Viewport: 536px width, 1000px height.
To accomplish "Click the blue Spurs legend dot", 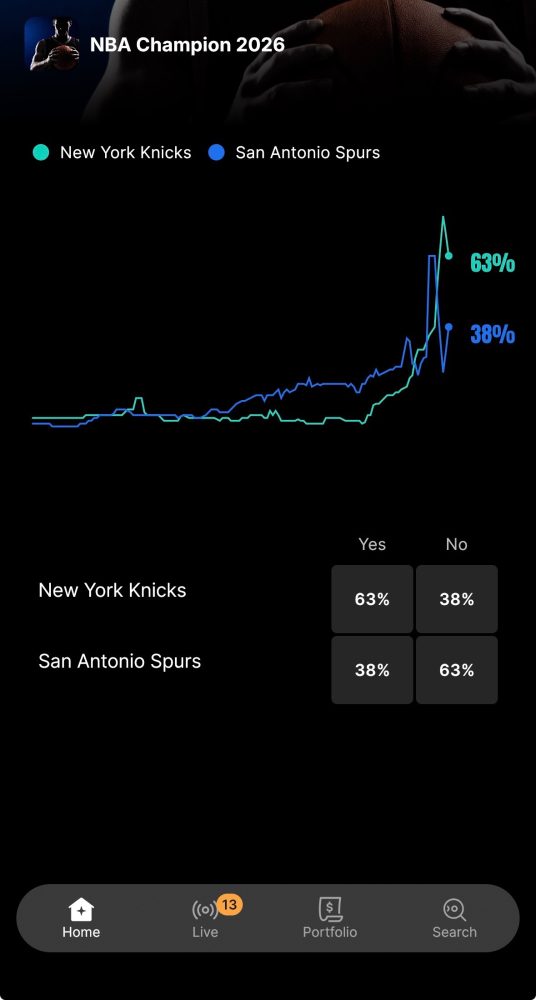I will tap(216, 152).
